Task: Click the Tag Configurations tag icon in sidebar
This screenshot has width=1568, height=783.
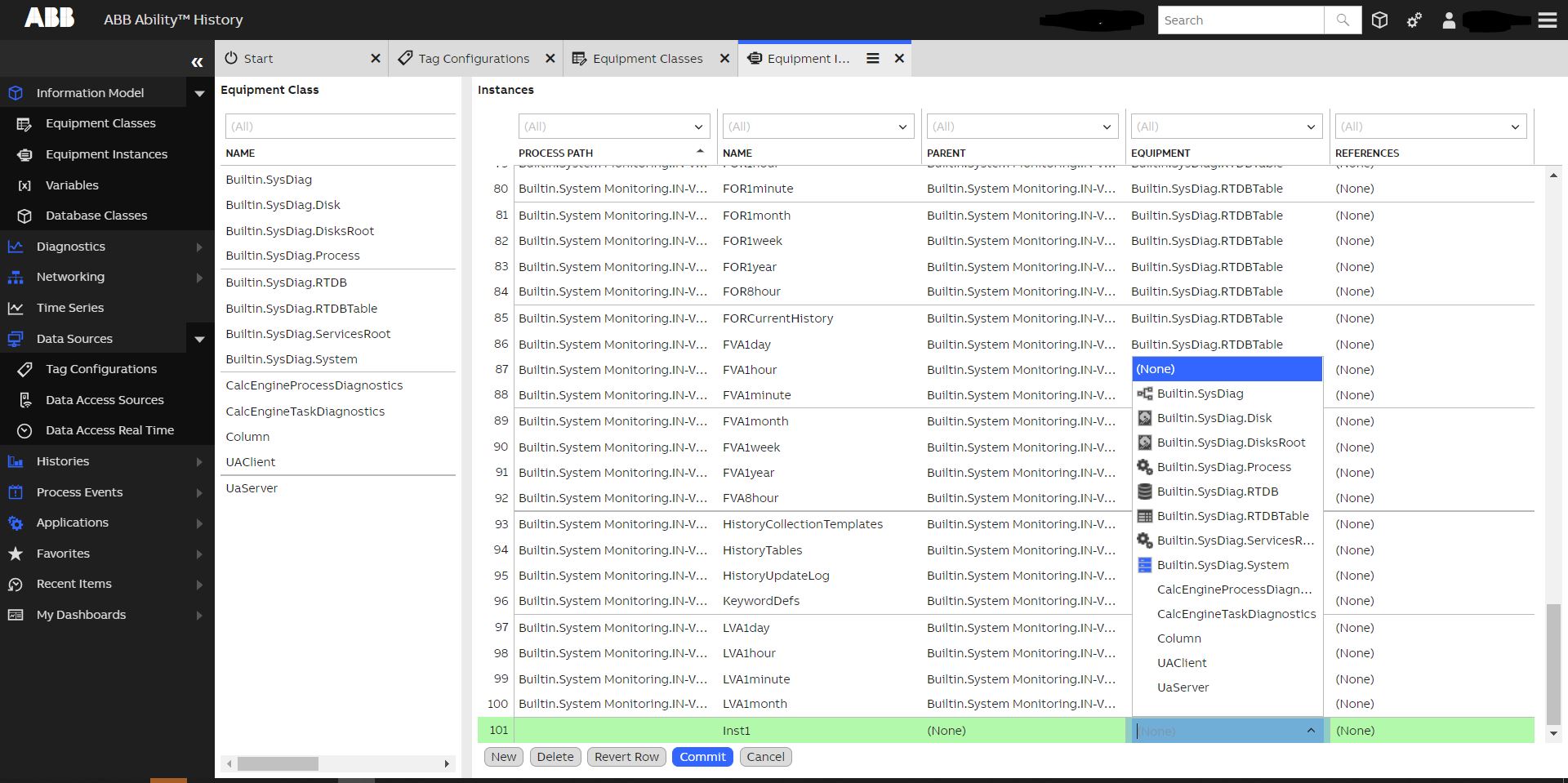Action: [24, 369]
